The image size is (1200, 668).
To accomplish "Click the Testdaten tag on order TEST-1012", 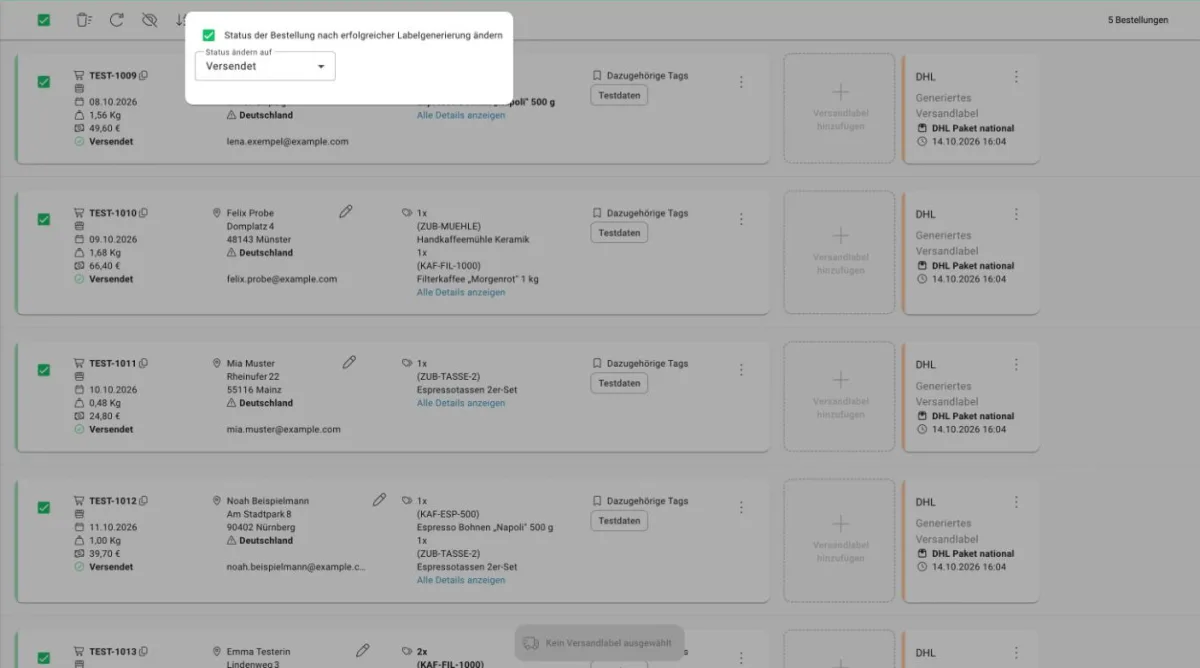I will click(619, 521).
